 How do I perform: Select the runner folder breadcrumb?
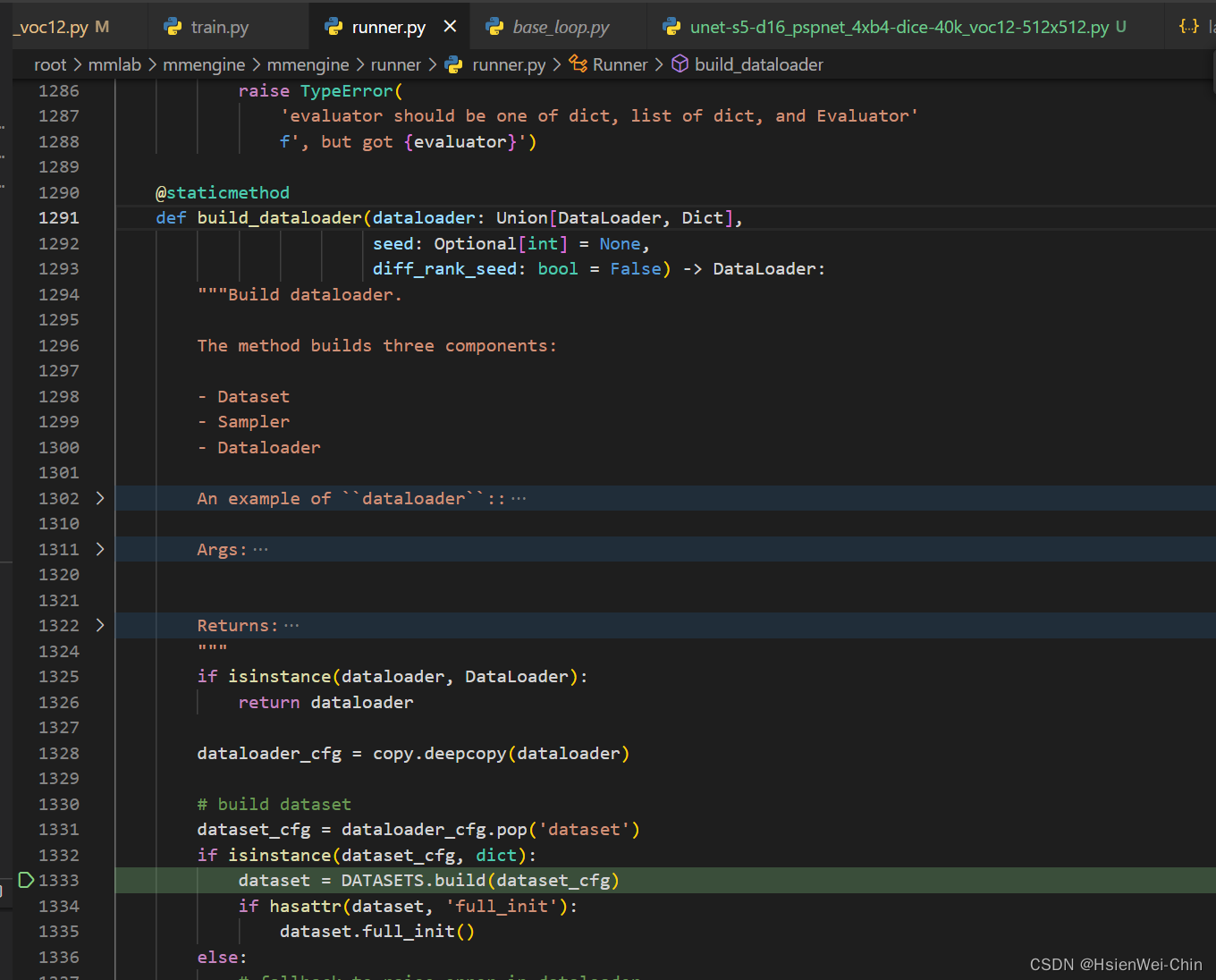395,64
